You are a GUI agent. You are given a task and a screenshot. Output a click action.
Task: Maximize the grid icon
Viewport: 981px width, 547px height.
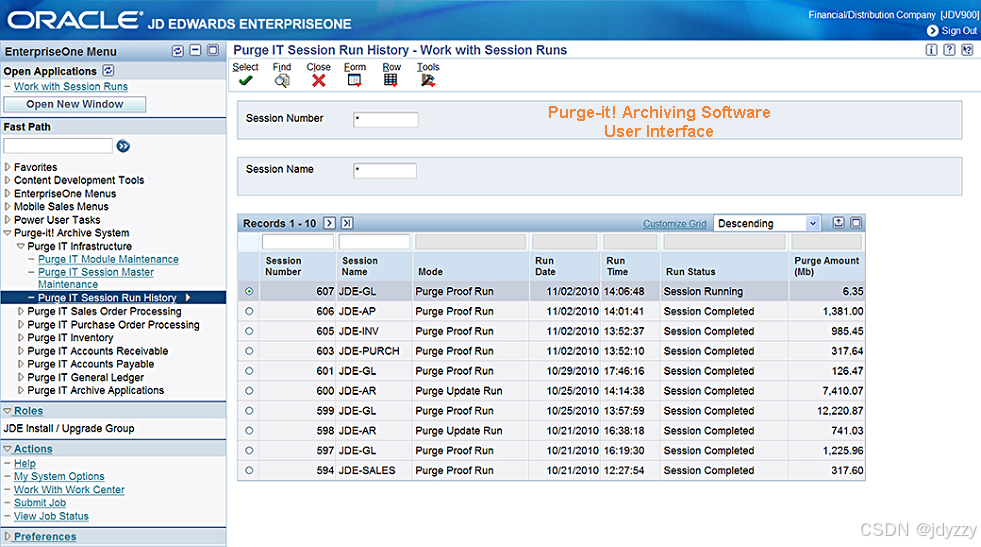click(856, 223)
